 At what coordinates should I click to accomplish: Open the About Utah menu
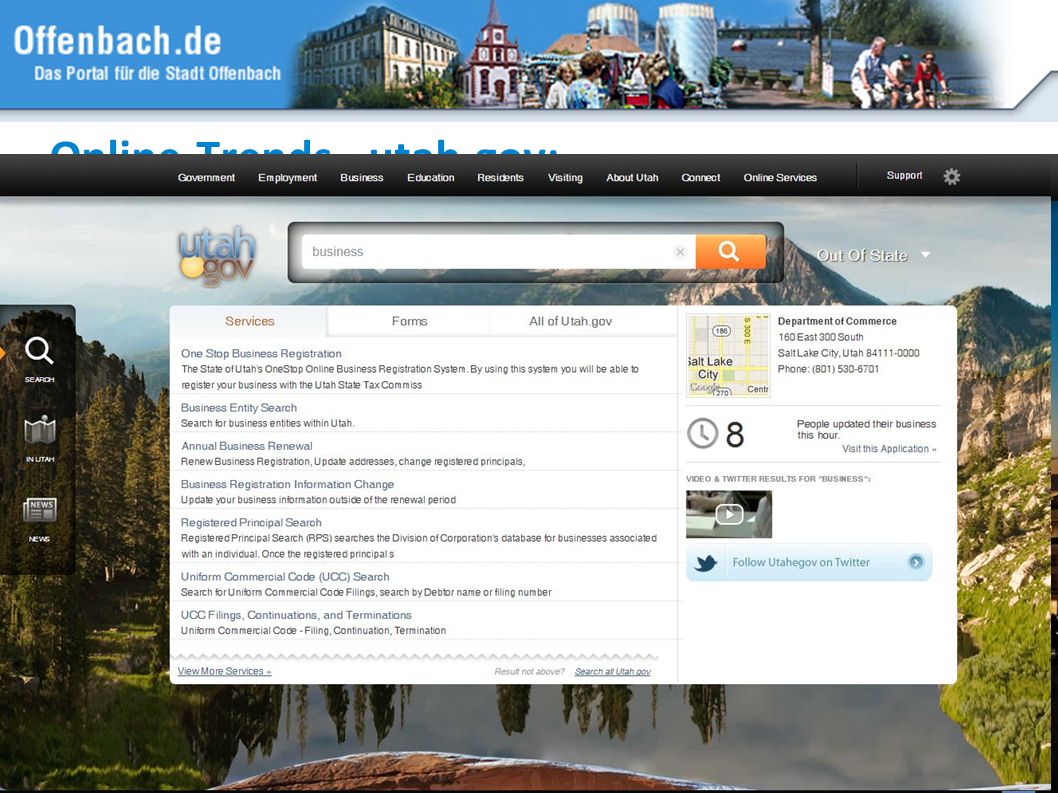click(x=632, y=177)
